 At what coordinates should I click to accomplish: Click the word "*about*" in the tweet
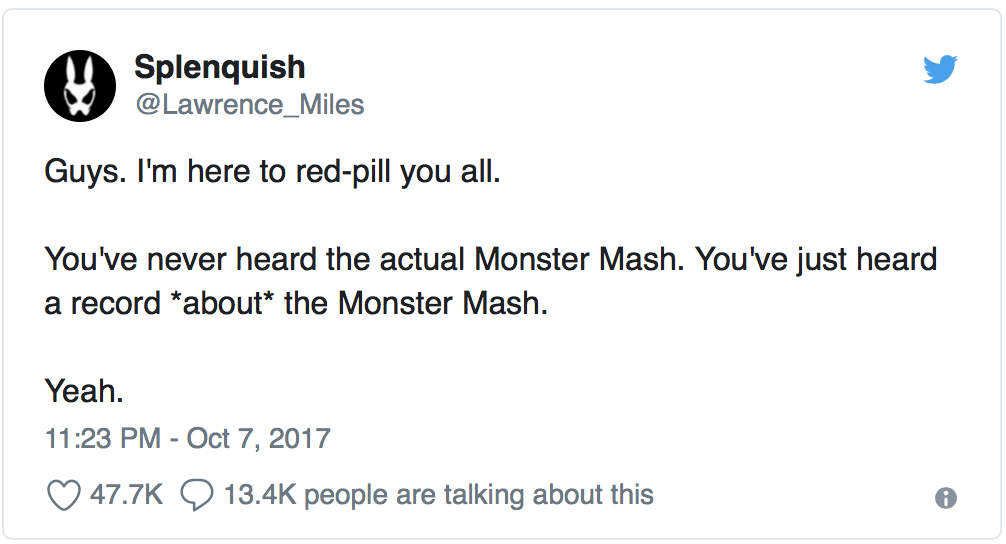pyautogui.click(x=225, y=304)
